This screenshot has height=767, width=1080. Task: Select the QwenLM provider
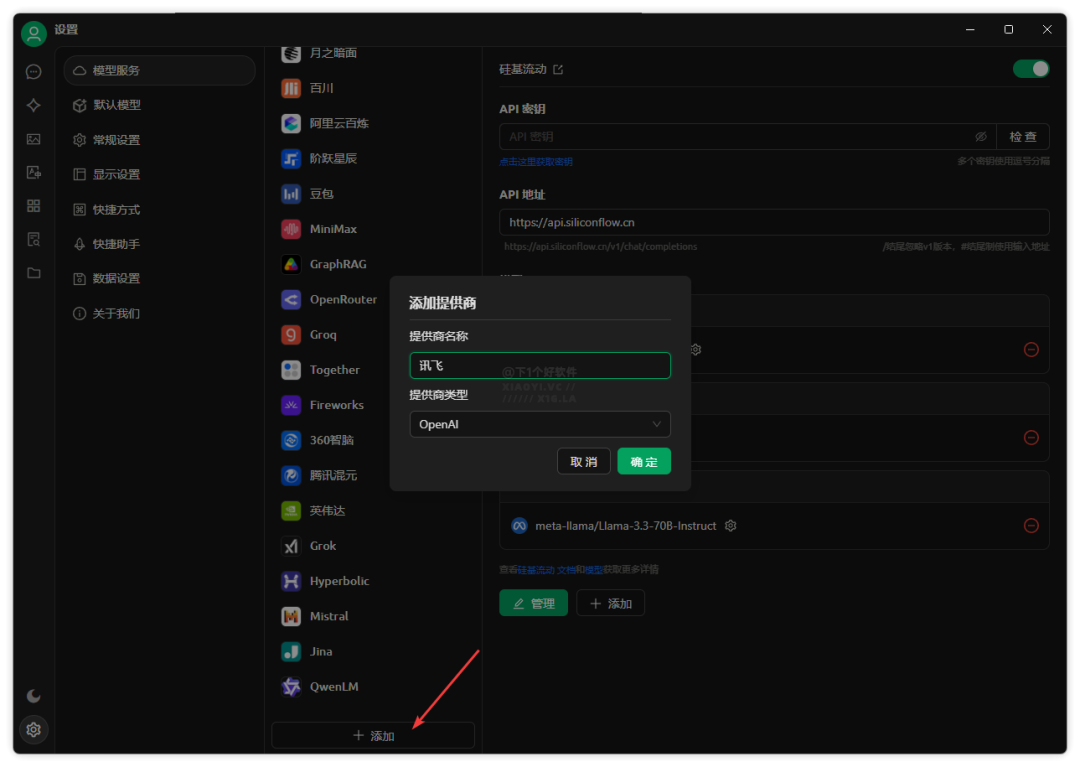(x=373, y=686)
